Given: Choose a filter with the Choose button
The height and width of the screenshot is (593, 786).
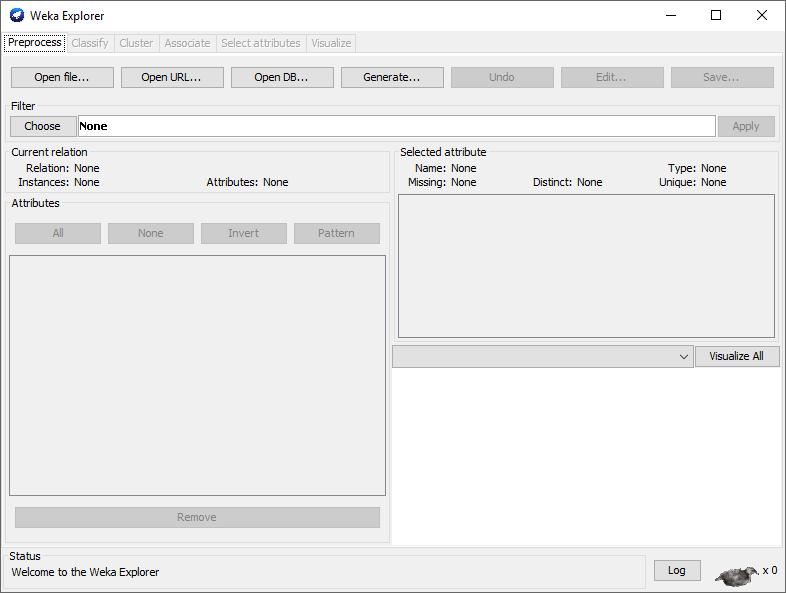Looking at the screenshot, I should point(43,126).
